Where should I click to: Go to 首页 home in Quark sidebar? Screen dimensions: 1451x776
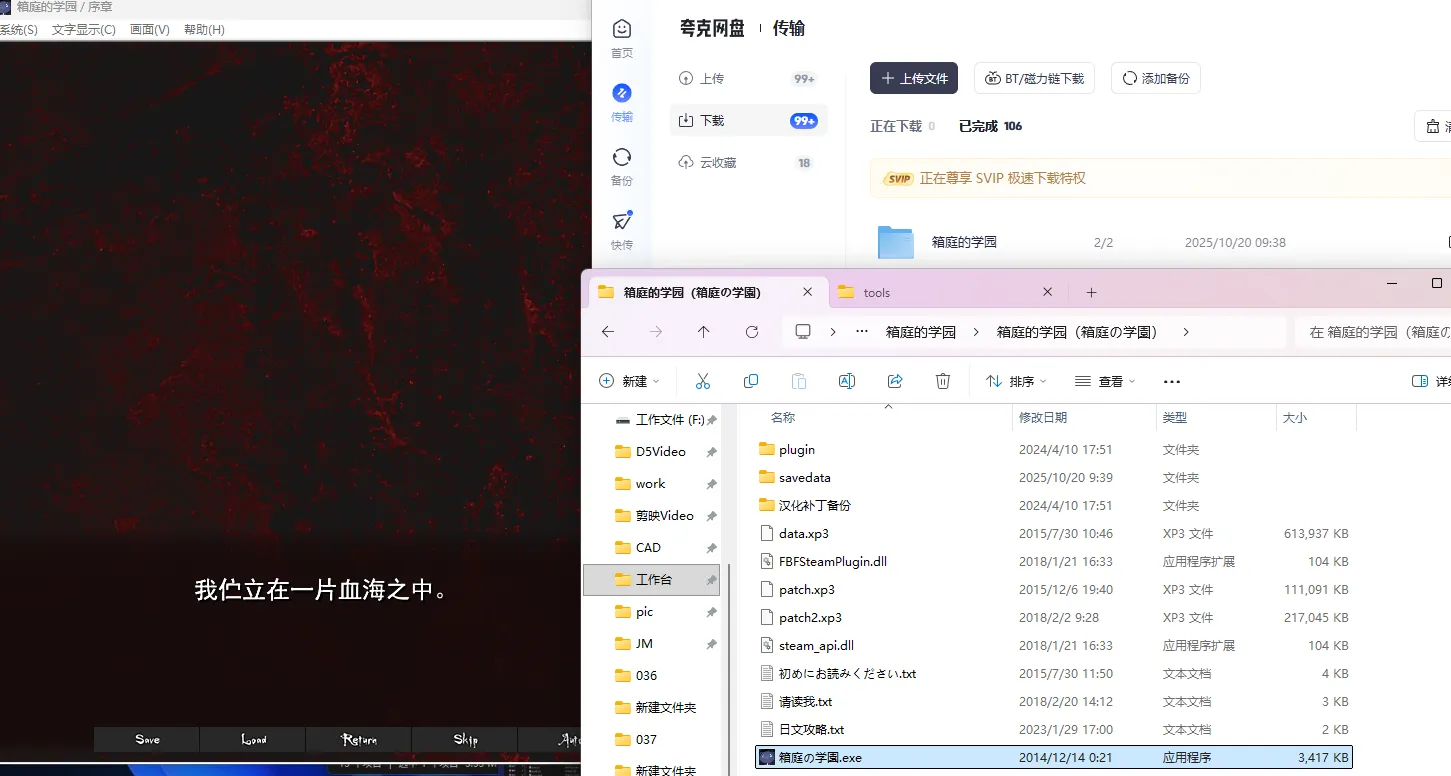pyautogui.click(x=622, y=38)
